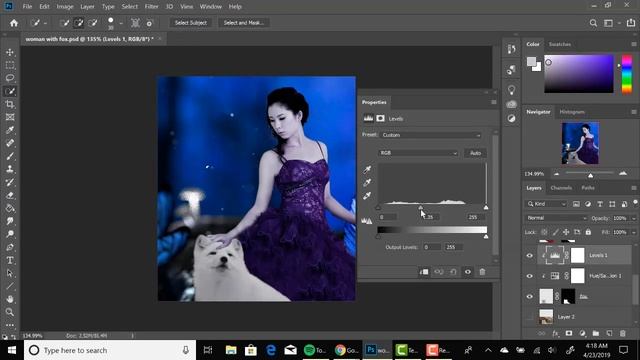Screen dimensions: 640x360
Task: Click the midtone input levels slider handle
Action: click(x=420, y=208)
